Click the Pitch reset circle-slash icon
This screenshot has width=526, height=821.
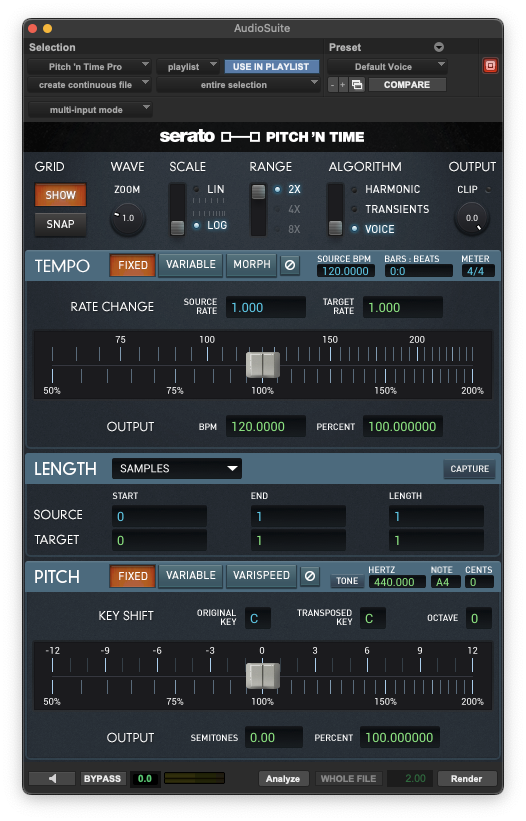pyautogui.click(x=310, y=576)
